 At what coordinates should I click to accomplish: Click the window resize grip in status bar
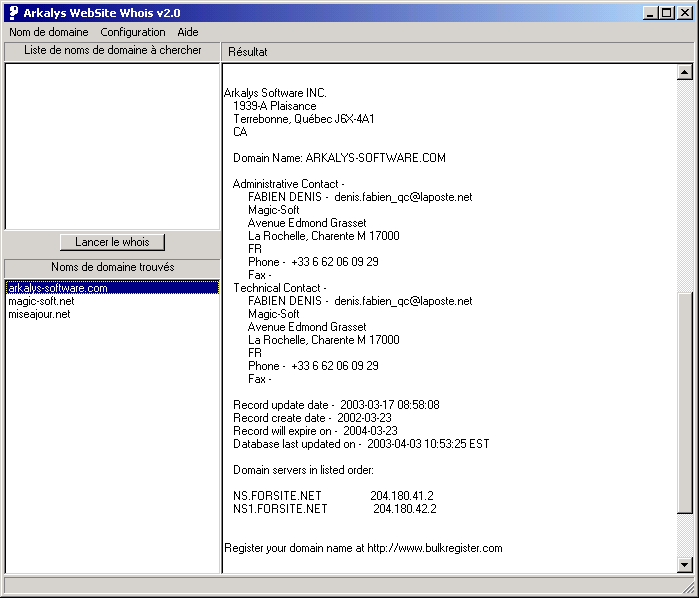click(x=688, y=586)
